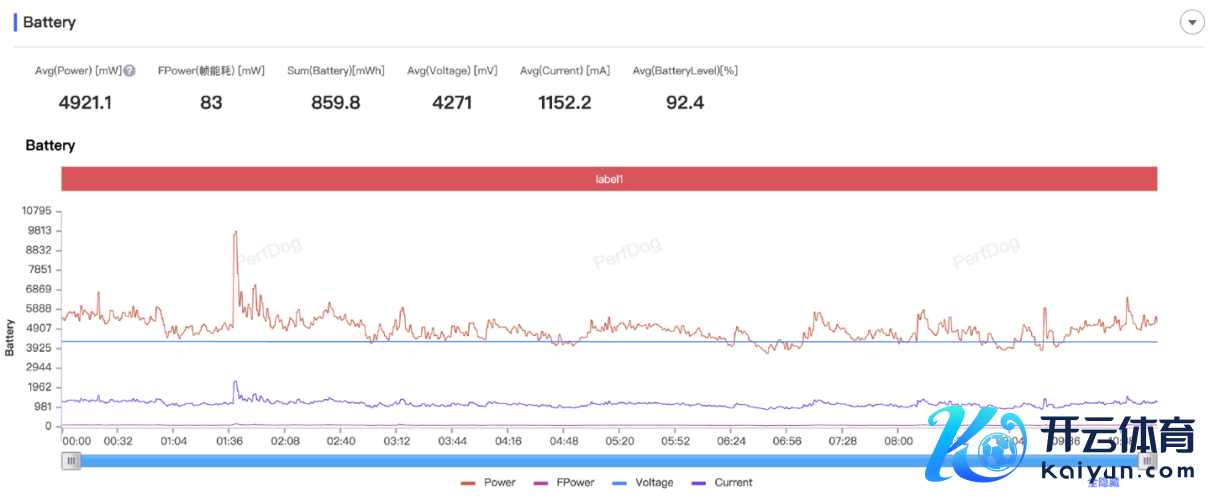This screenshot has width=1210, height=504.
Task: Click the Avg(BatteryLevel) value 92.4
Action: pos(685,102)
